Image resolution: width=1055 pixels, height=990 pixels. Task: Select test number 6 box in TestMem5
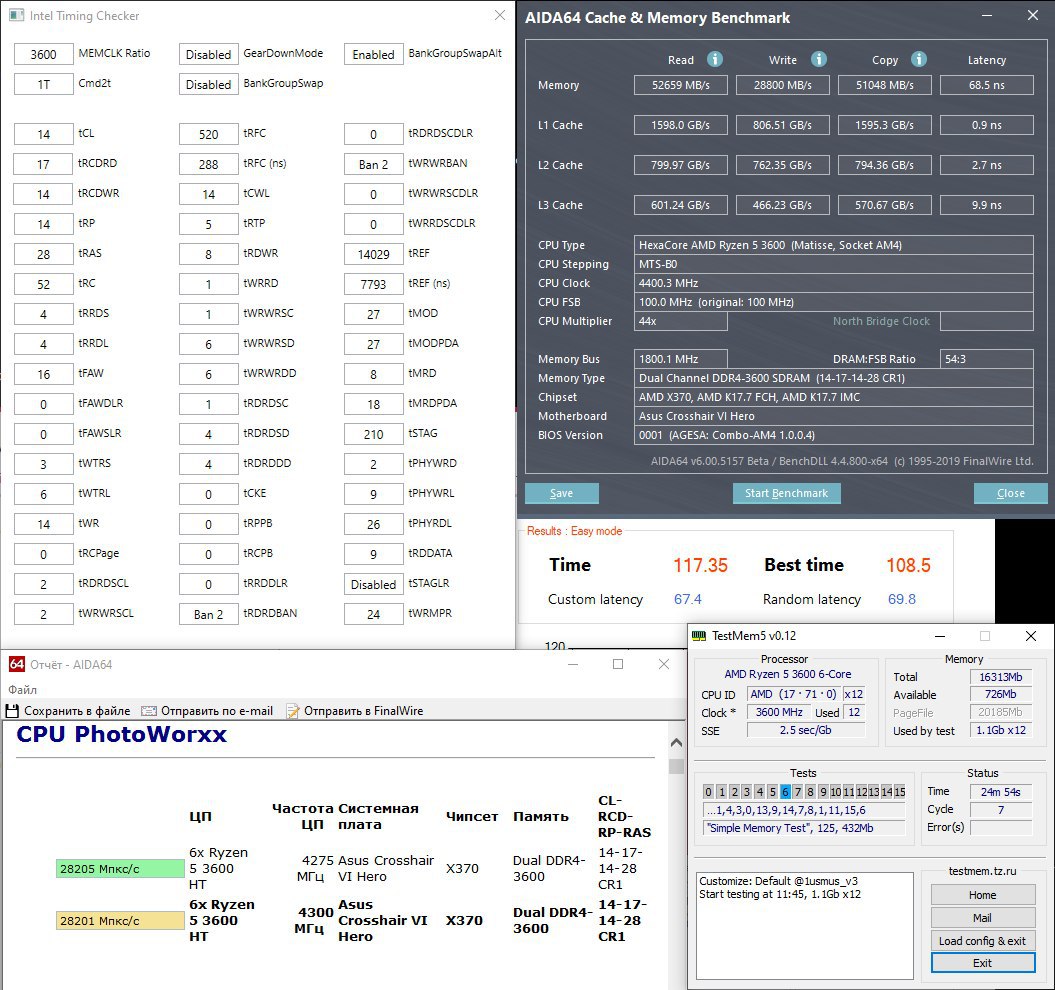pos(785,791)
